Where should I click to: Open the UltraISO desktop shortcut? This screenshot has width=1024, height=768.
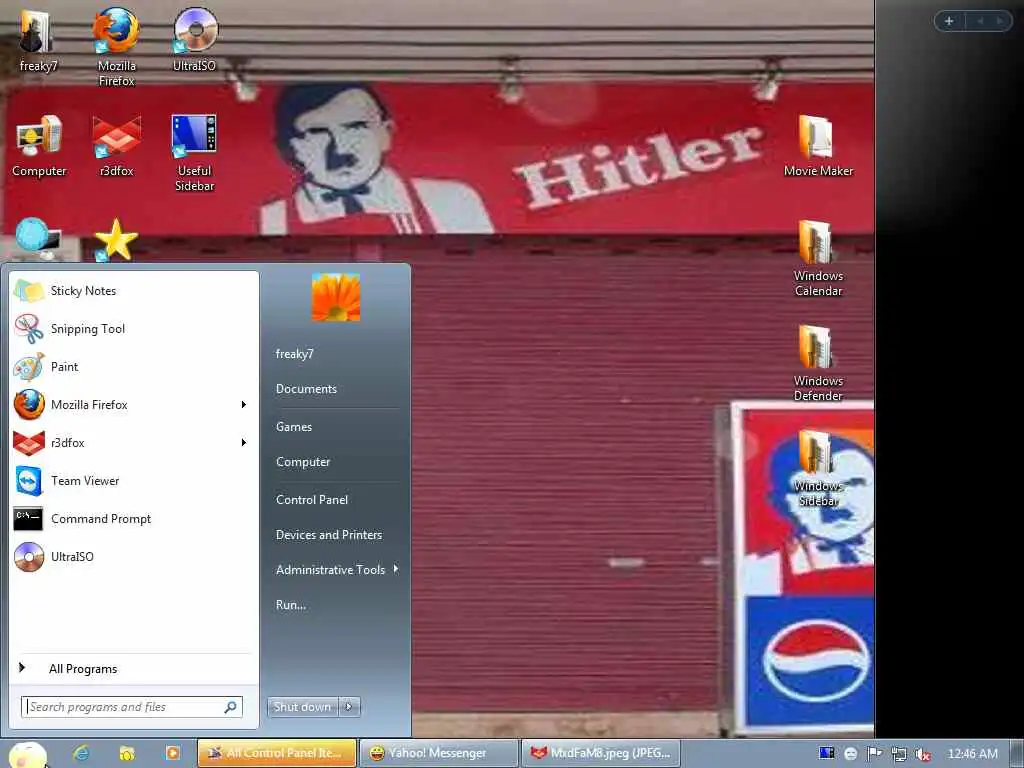click(195, 40)
